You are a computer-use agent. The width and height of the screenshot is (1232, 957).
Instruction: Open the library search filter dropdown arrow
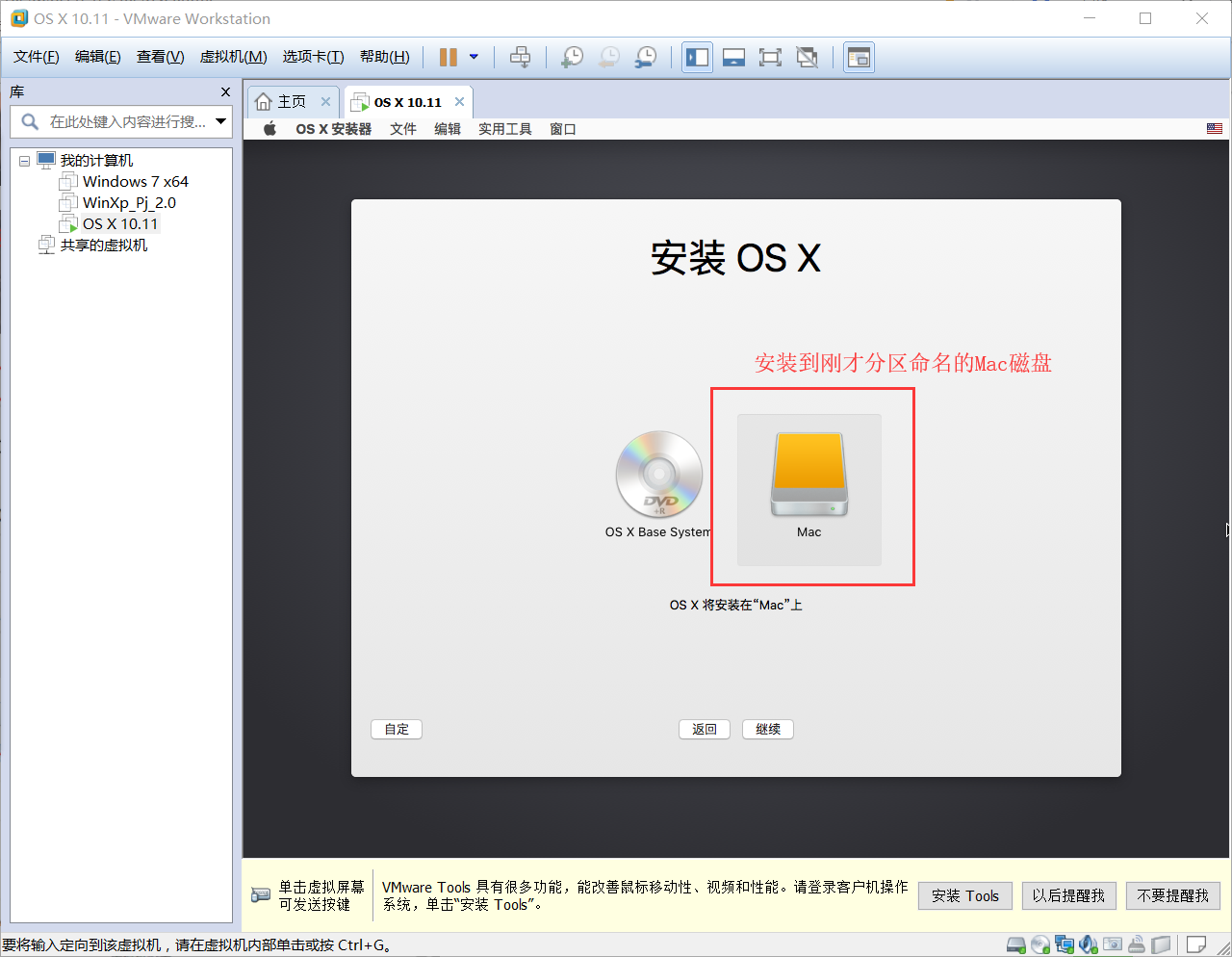pos(221,121)
